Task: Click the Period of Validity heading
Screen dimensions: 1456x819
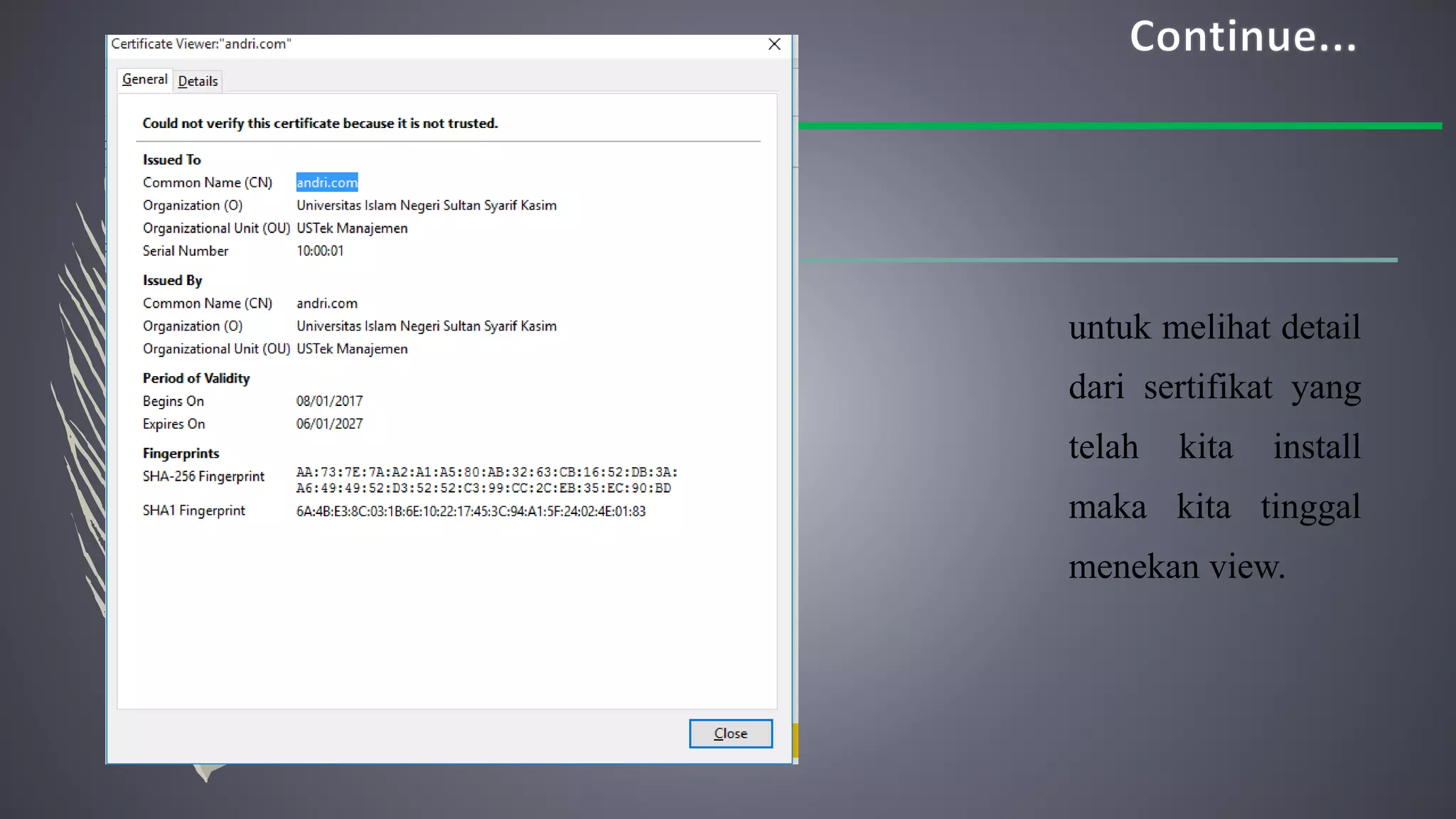Action: (x=196, y=378)
